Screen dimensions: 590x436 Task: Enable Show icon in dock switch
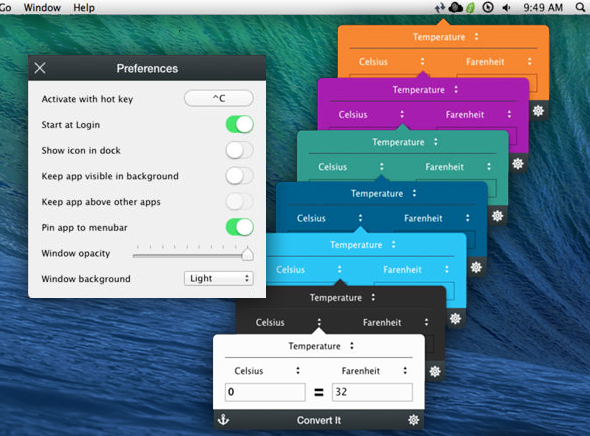click(x=240, y=150)
